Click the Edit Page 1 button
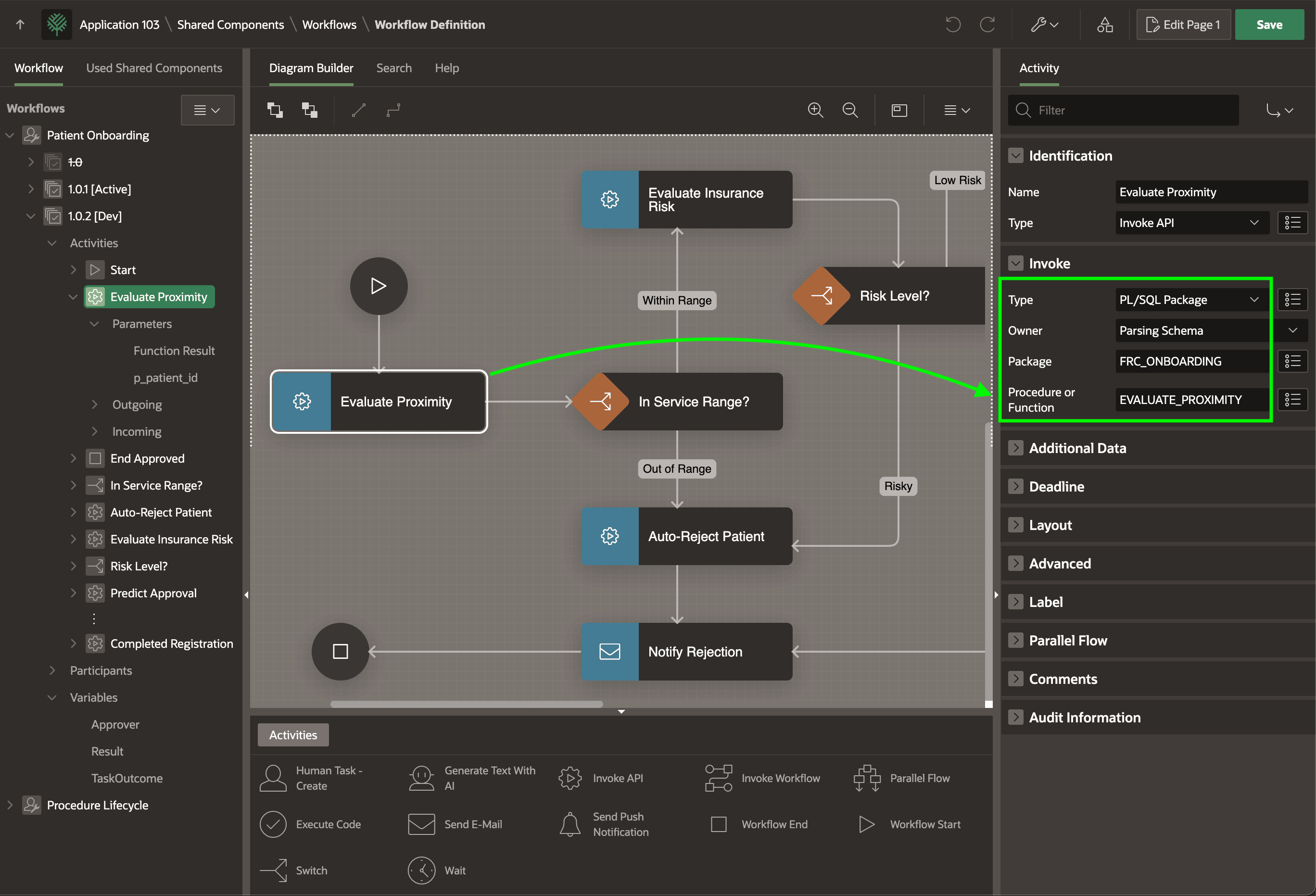1316x896 pixels. coord(1183,25)
